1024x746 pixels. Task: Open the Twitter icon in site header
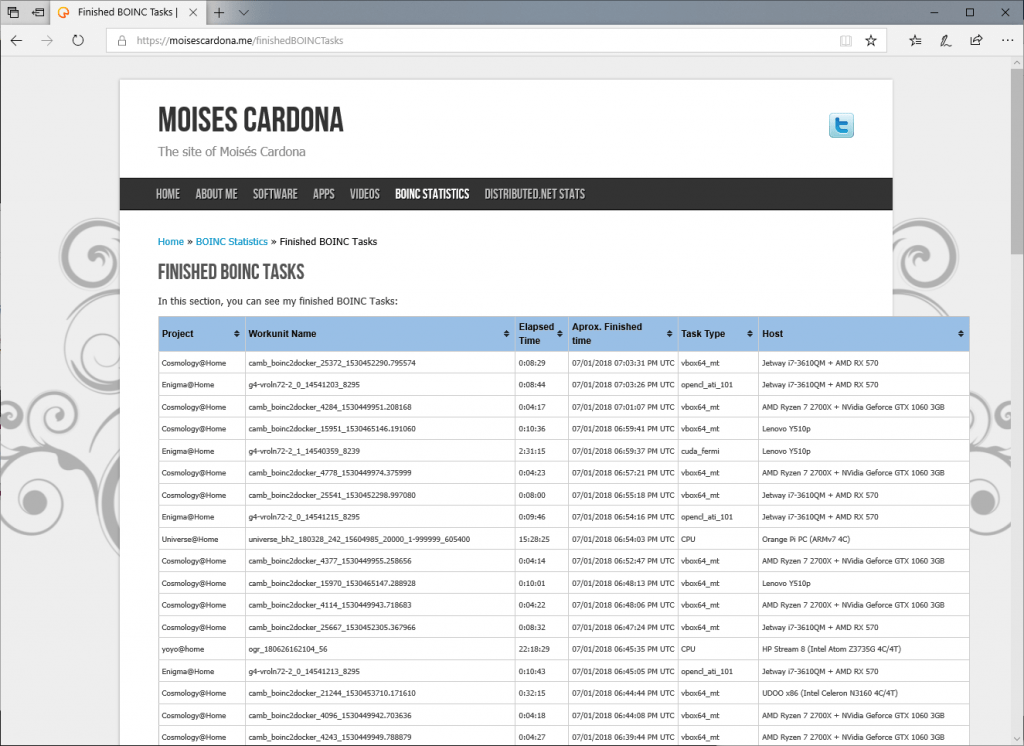click(841, 126)
